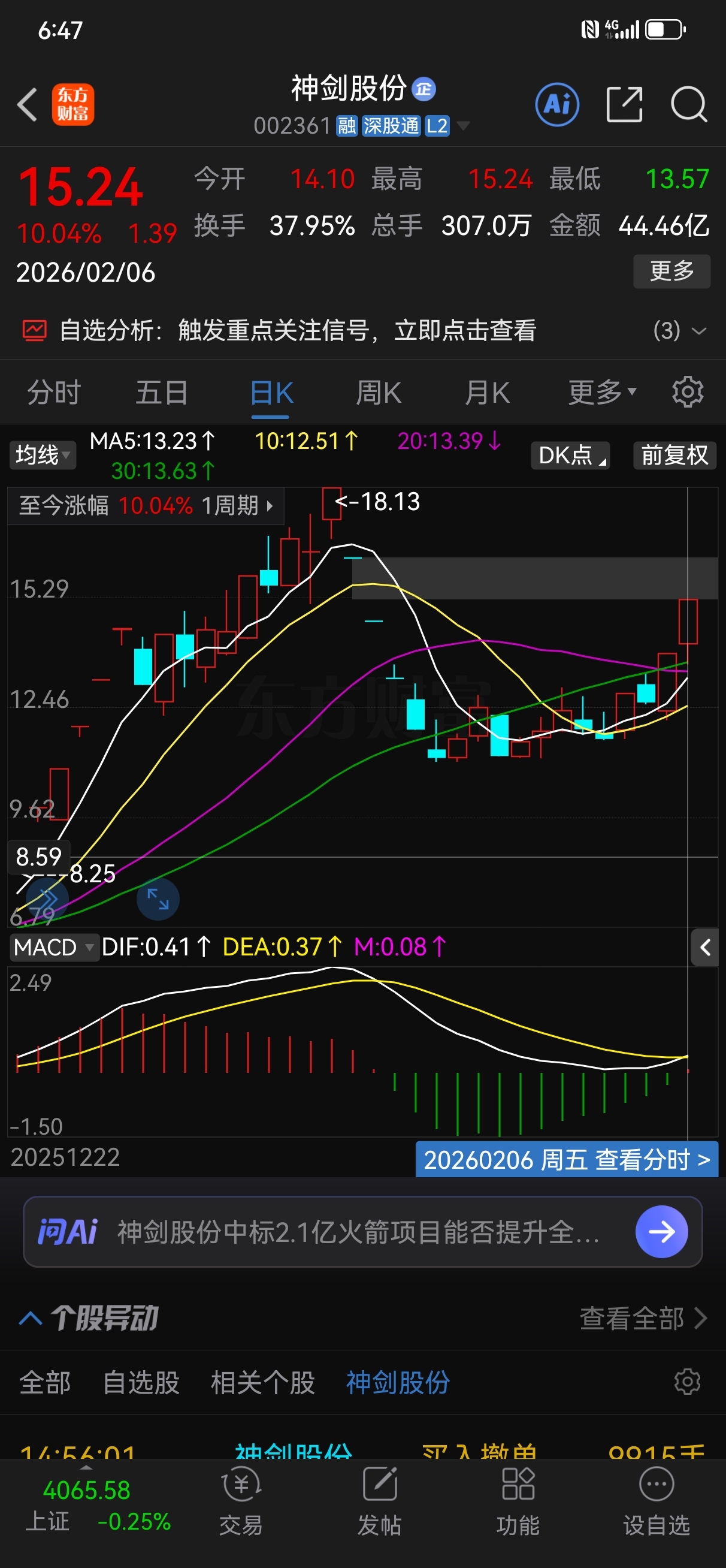Image resolution: width=726 pixels, height=1568 pixels.
Task: Open 20260206 周五 查看分时 link
Action: point(567,1159)
